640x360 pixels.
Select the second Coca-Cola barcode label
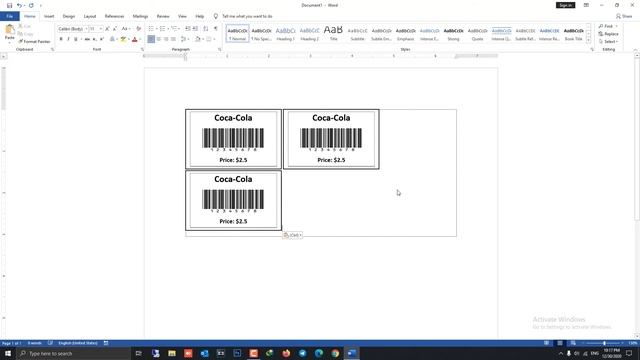point(331,139)
